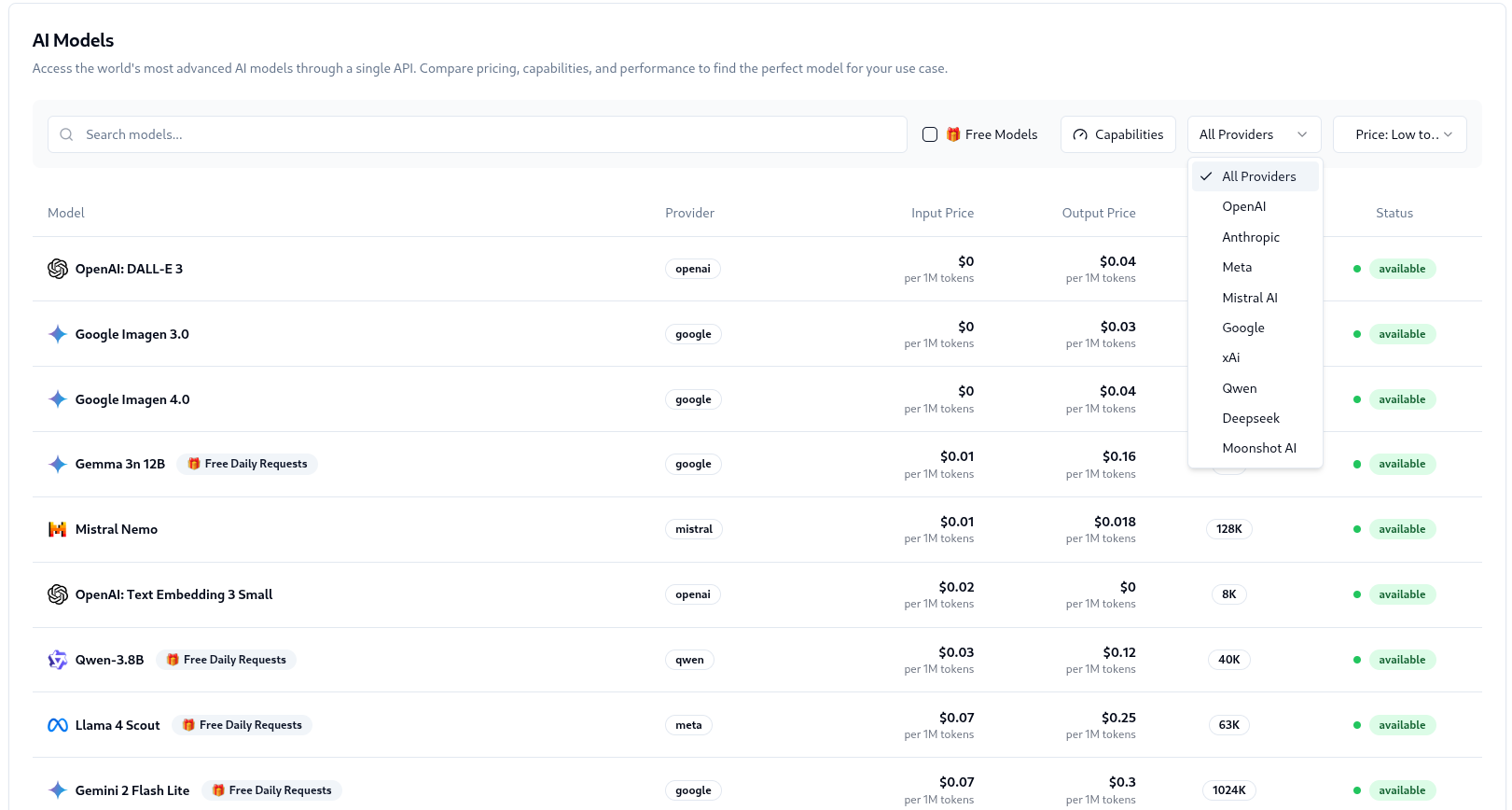
Task: Click the gift icon in Gemma 3n 12B's Free Daily Requests badge
Action: pos(194,464)
